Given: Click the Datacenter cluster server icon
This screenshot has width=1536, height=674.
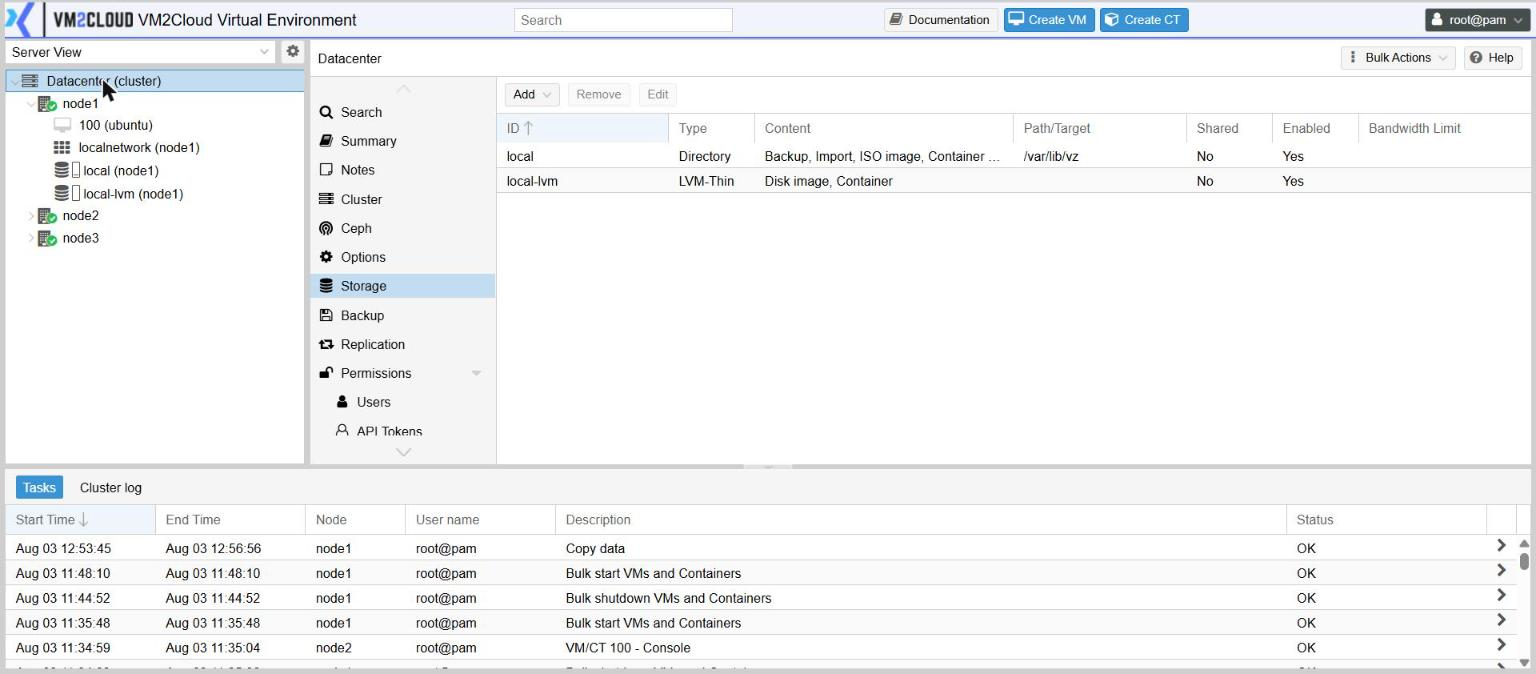Looking at the screenshot, I should tap(30, 81).
